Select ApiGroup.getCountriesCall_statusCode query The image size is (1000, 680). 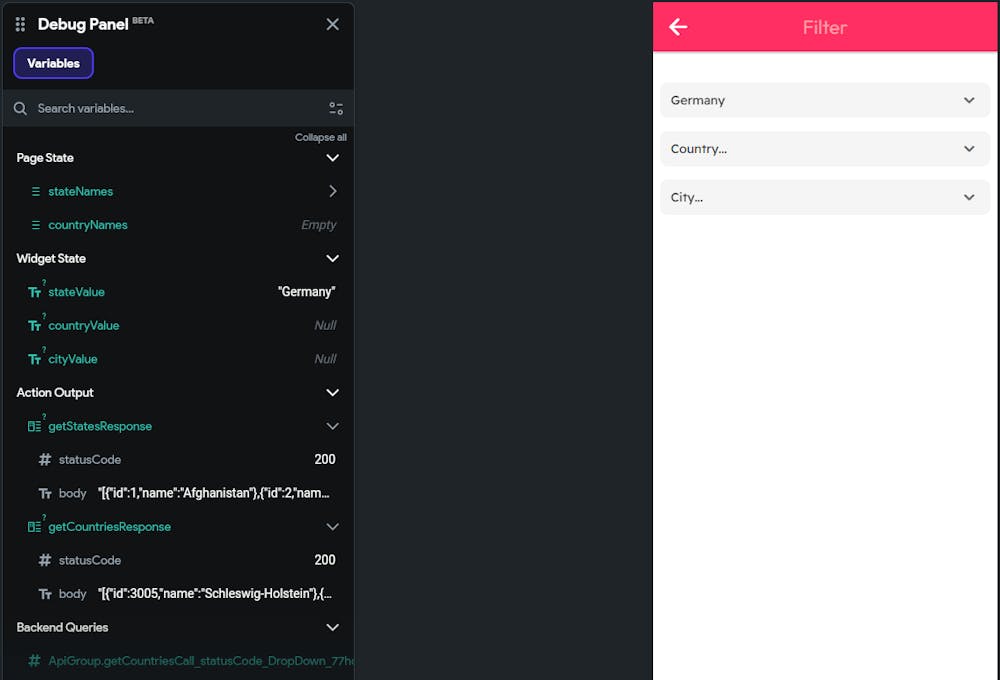[x=201, y=661]
